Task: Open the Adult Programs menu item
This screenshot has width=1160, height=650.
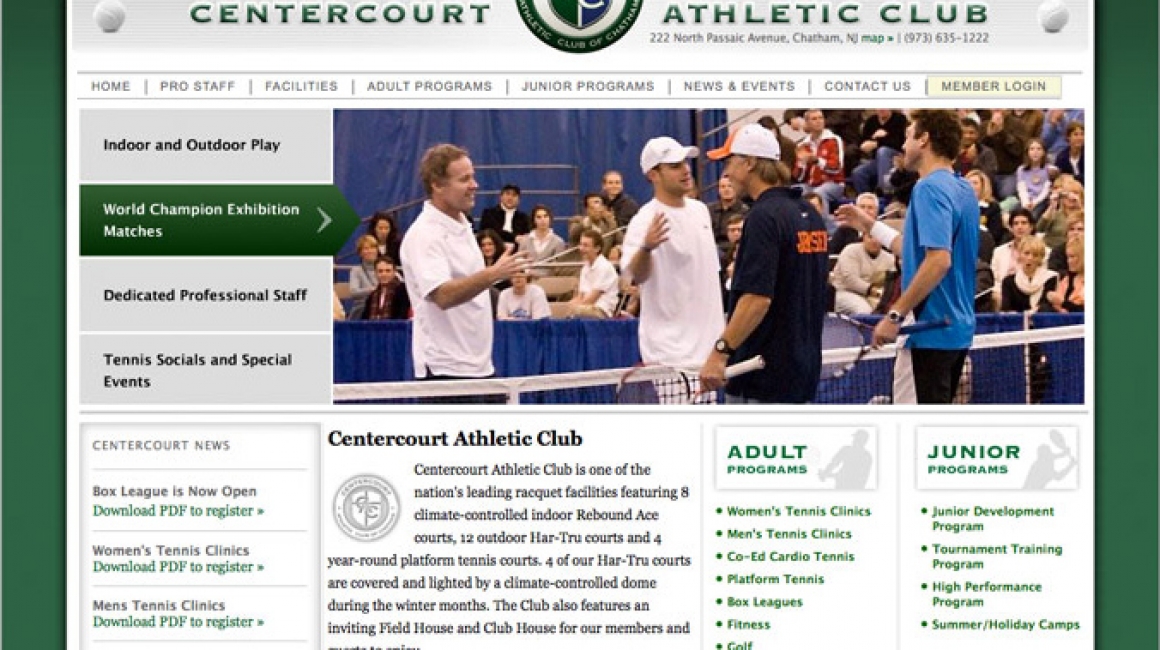Action: pos(429,87)
